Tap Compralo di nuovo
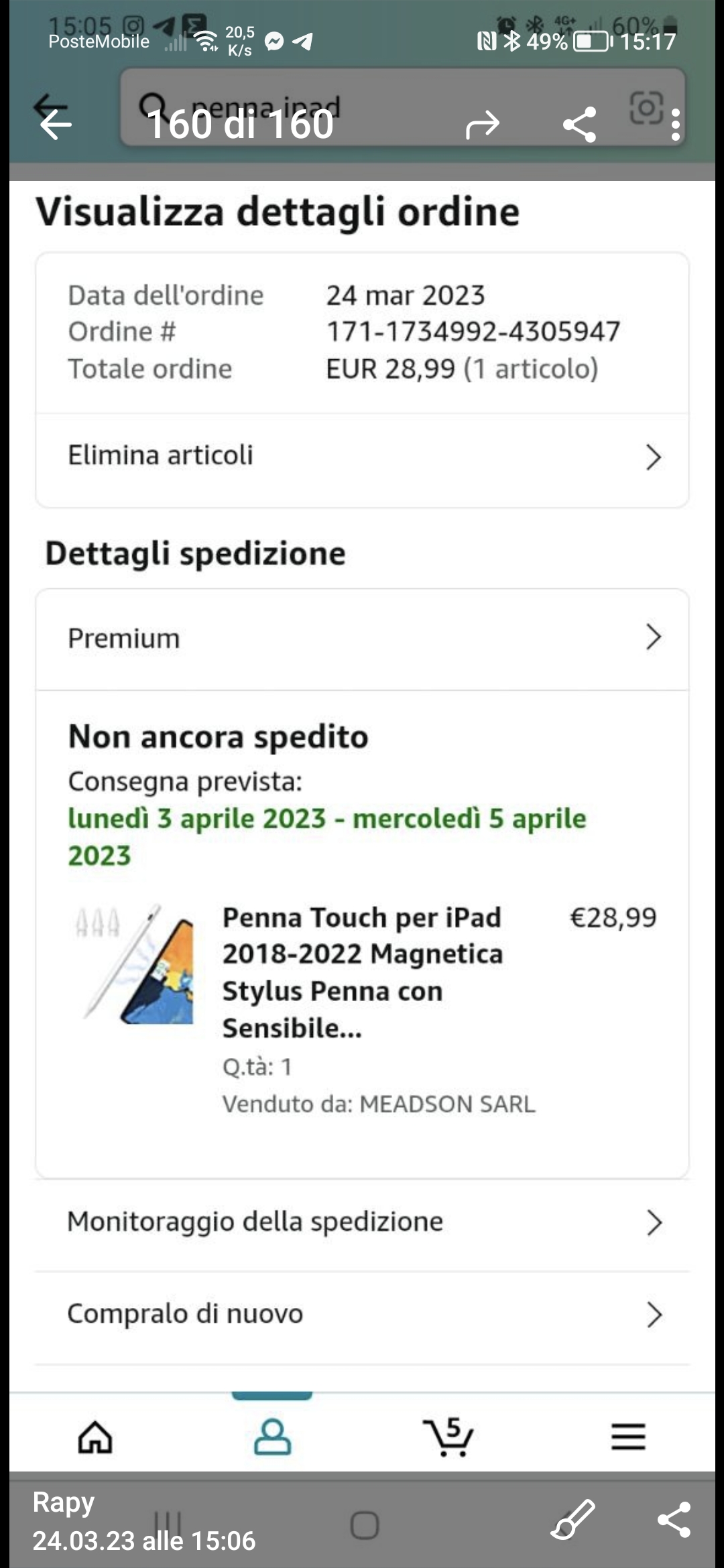 [362, 1315]
